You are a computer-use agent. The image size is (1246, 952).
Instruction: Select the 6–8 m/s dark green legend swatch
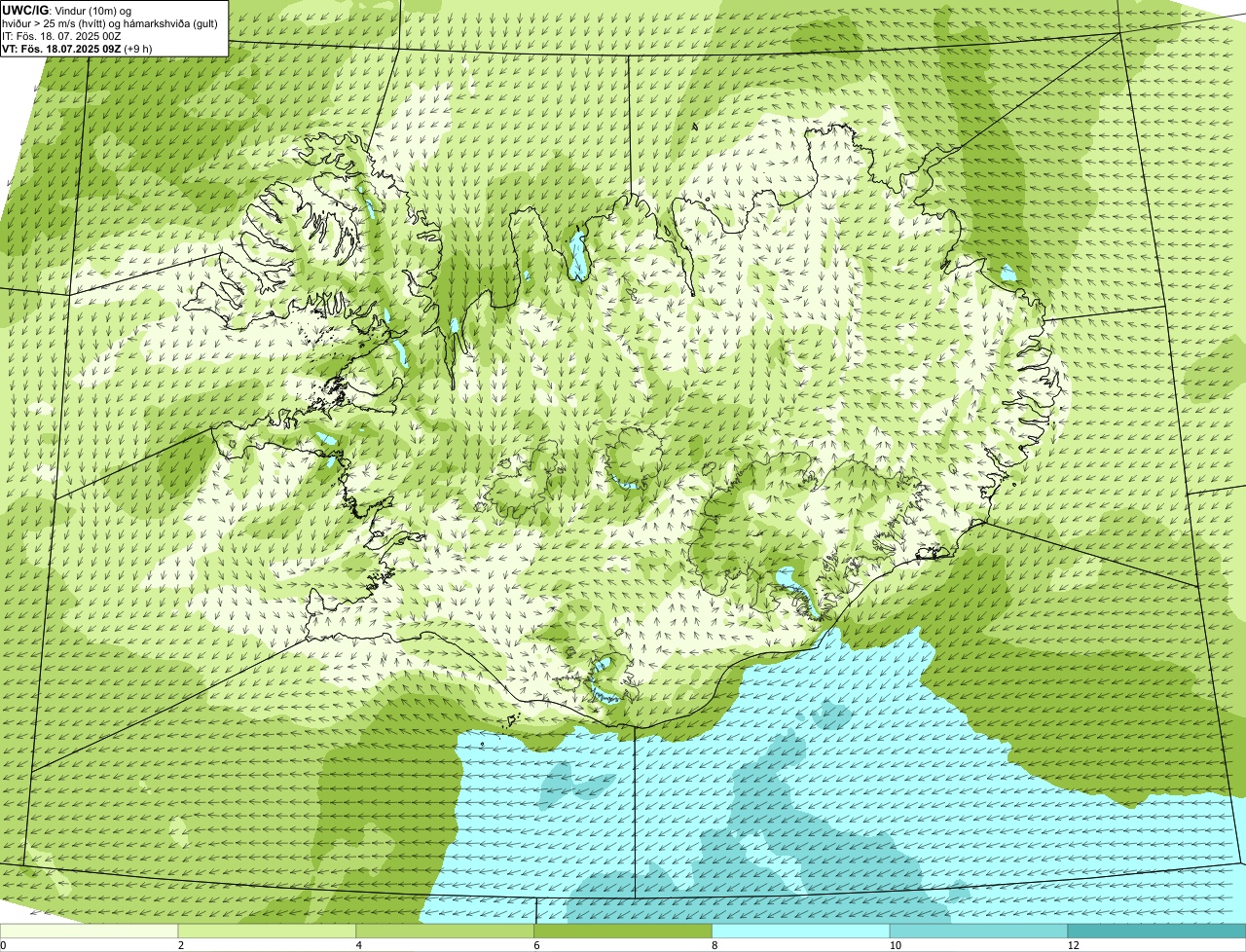tap(623, 931)
